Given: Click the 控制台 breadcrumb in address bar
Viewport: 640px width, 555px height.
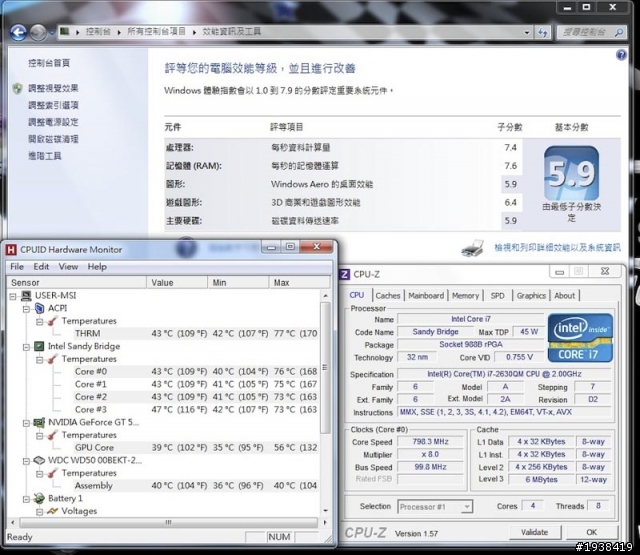Looking at the screenshot, I should (98, 31).
